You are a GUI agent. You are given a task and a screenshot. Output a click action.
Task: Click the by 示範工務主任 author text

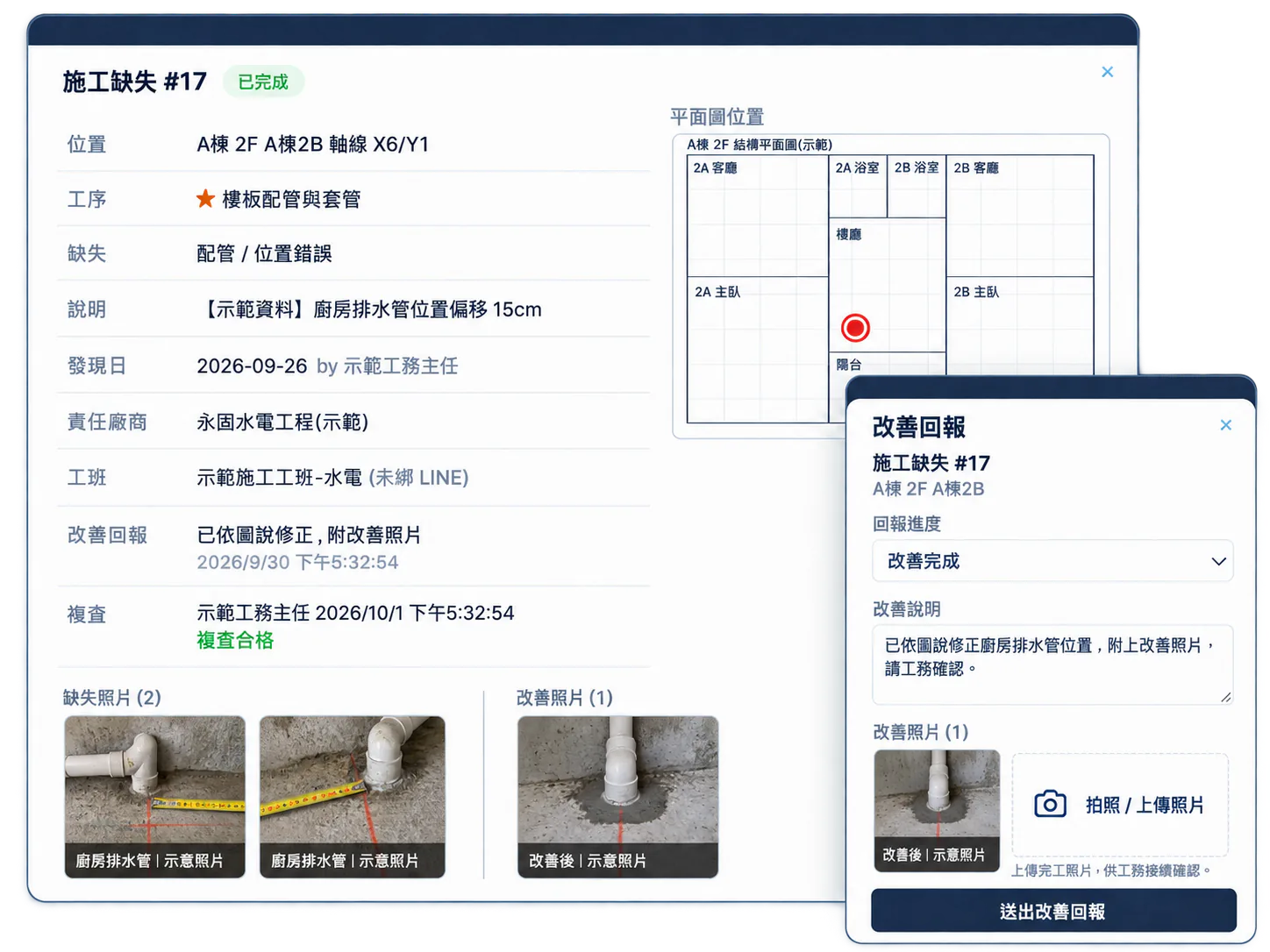tap(388, 366)
